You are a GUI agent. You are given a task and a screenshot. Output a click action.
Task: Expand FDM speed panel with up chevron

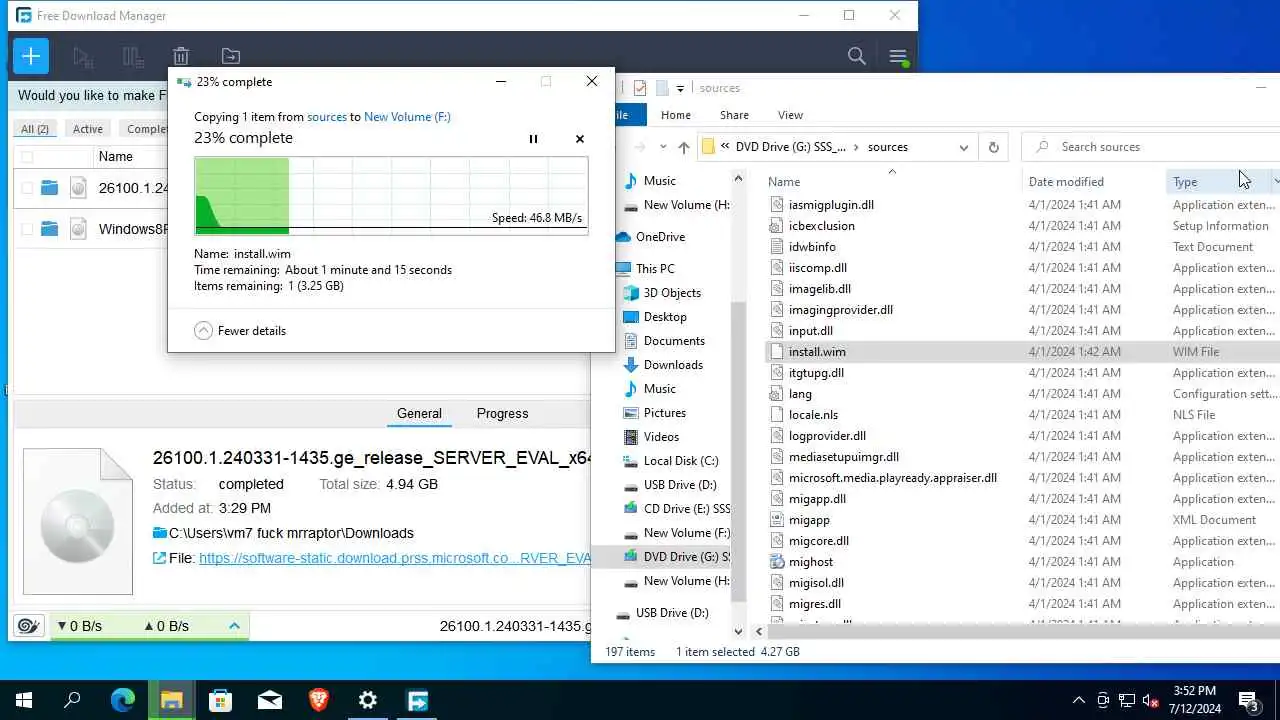(x=234, y=626)
